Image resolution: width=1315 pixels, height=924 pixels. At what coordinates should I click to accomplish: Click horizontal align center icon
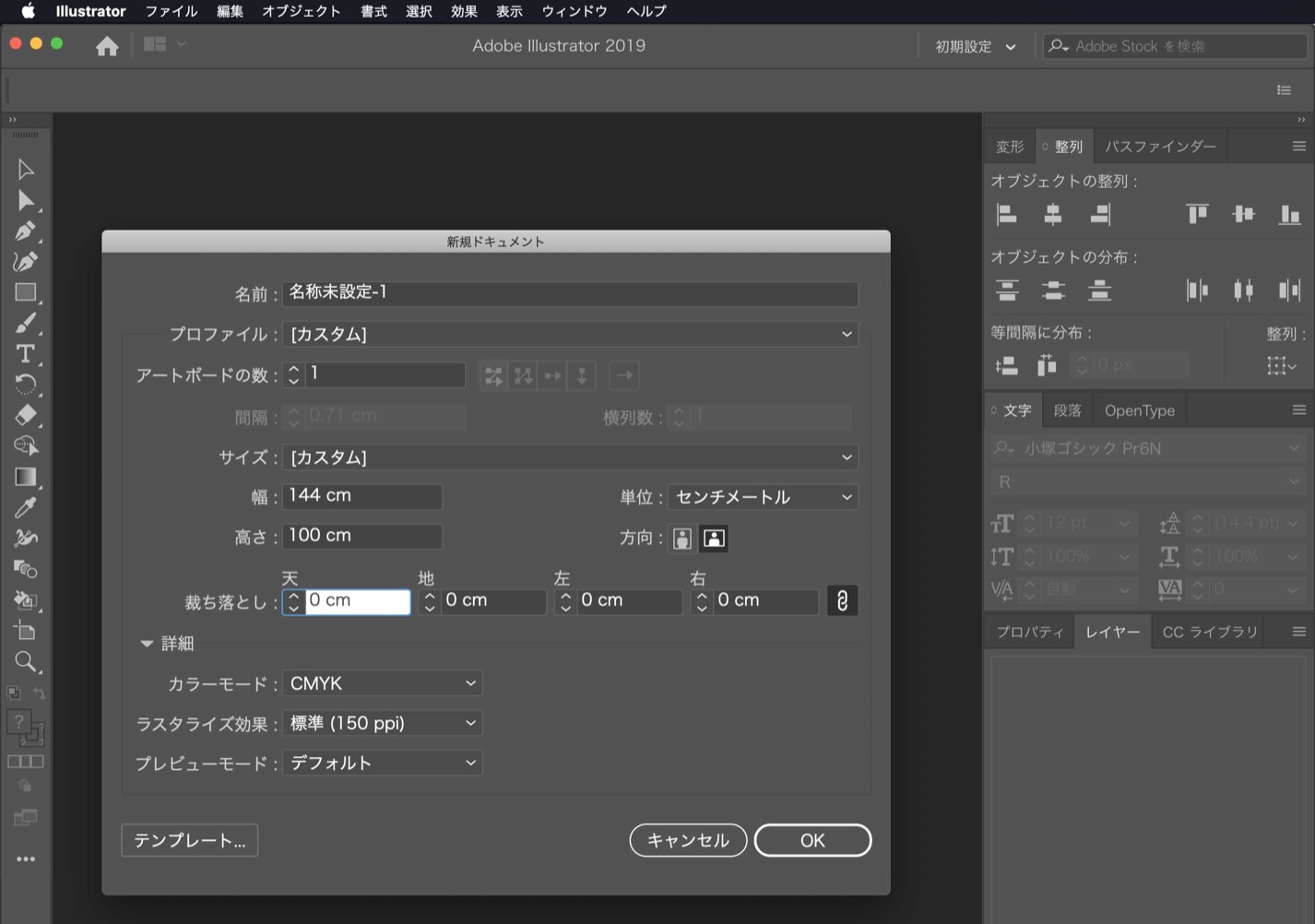(1053, 215)
